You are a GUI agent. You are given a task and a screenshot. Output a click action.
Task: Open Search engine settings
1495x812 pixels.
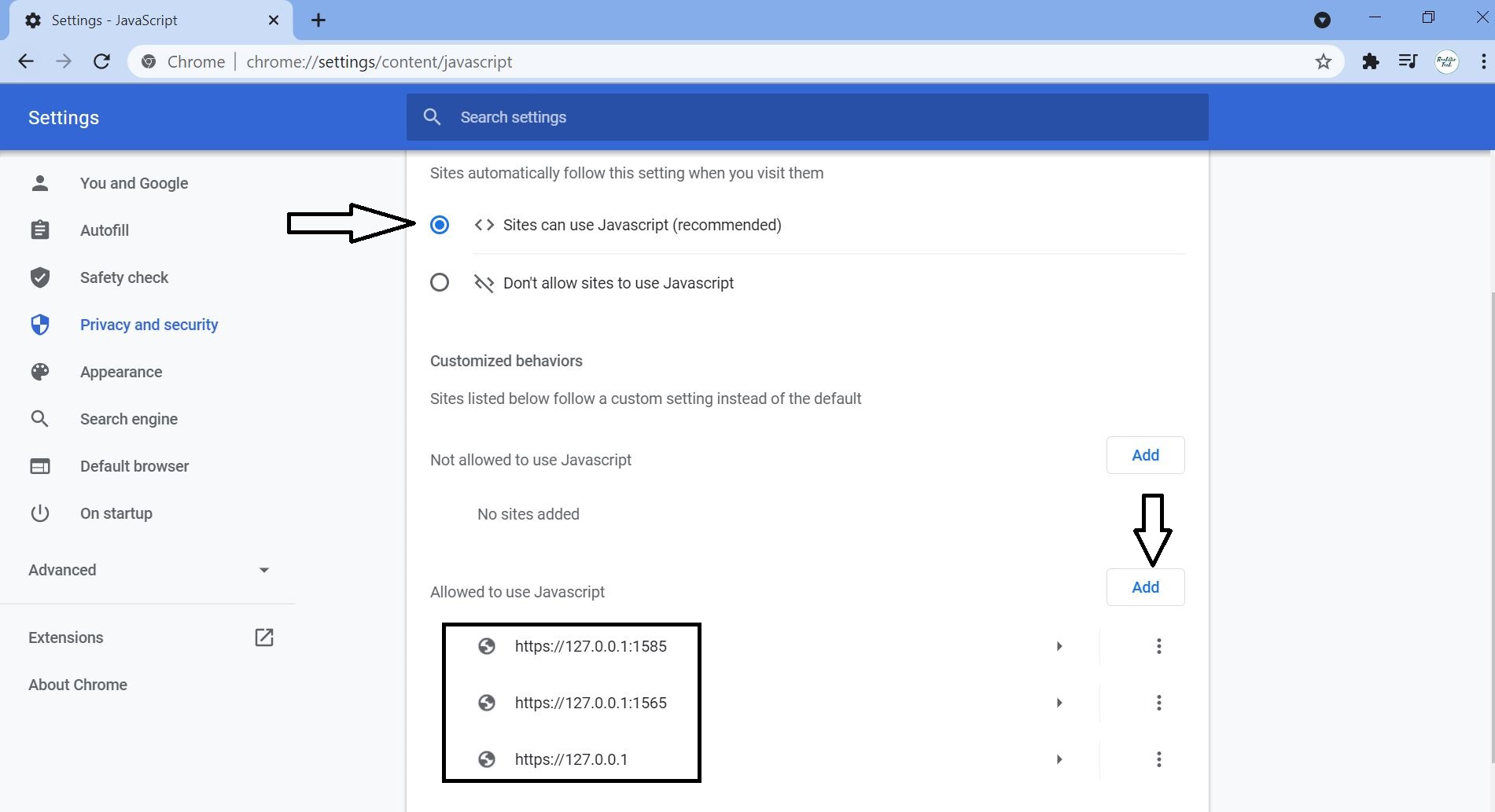[x=129, y=419]
